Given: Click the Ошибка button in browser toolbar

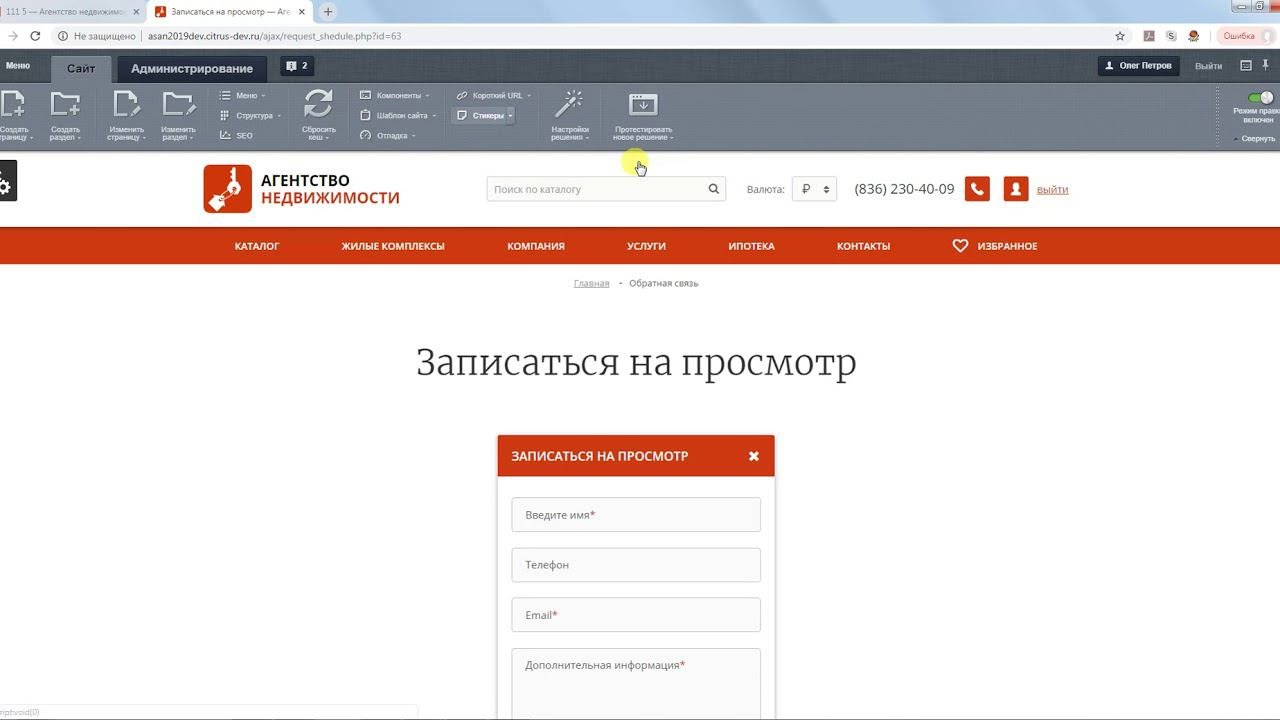Looking at the screenshot, I should (1245, 36).
